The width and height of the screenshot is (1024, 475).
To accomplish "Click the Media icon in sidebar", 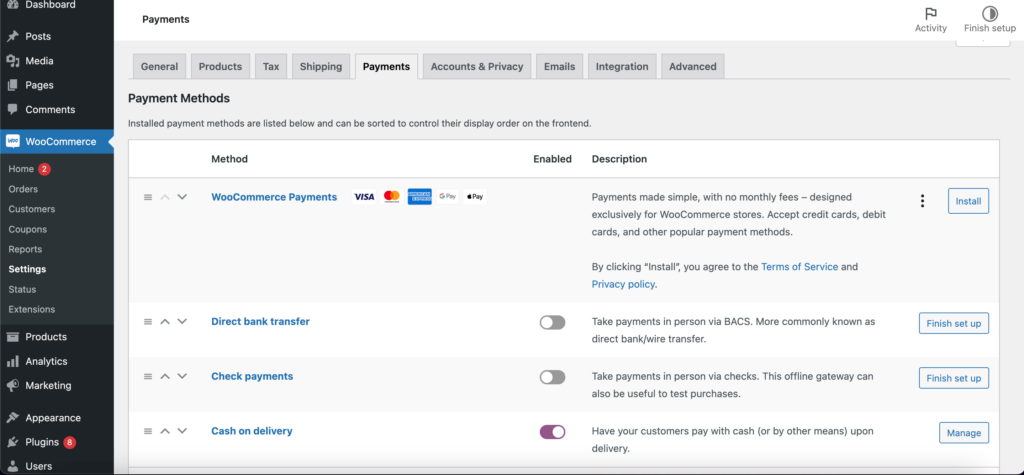I will click(x=12, y=61).
